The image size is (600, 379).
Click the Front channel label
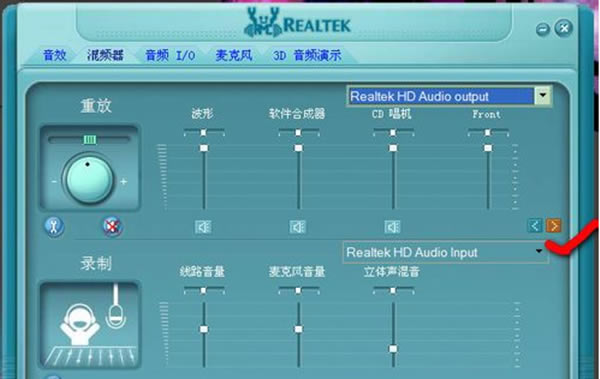(486, 114)
